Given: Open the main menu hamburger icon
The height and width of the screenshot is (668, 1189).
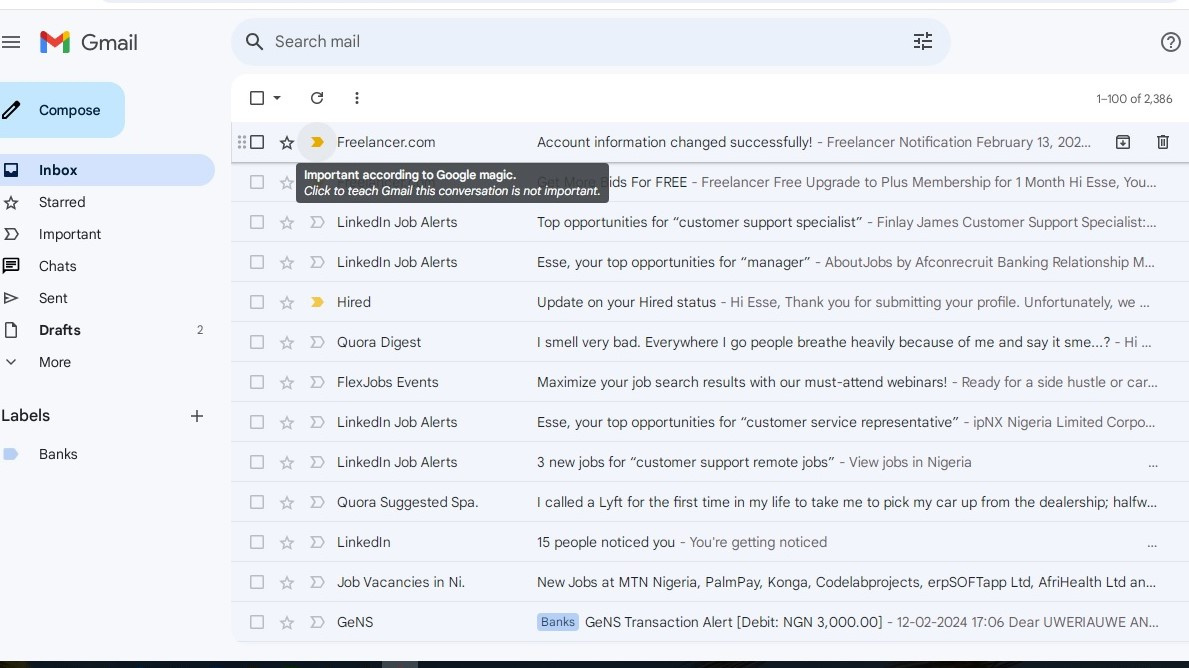Looking at the screenshot, I should coord(11,42).
